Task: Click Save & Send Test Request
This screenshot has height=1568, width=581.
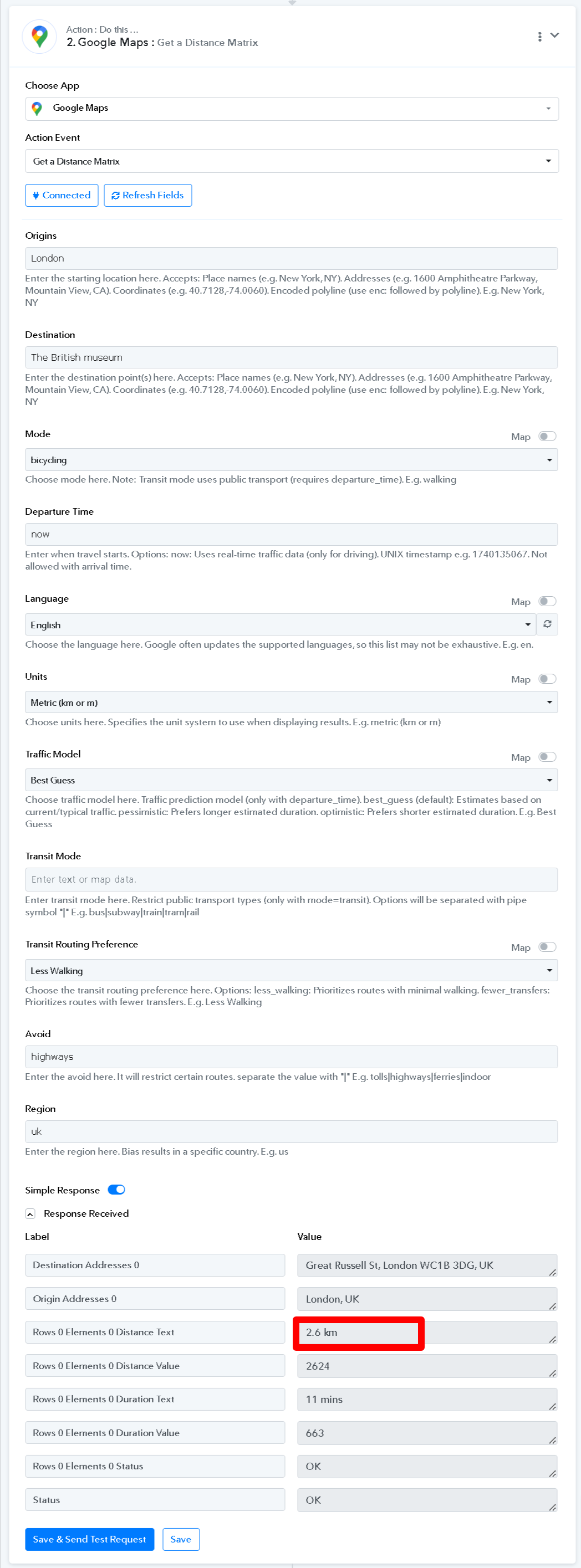Action: point(89,1539)
